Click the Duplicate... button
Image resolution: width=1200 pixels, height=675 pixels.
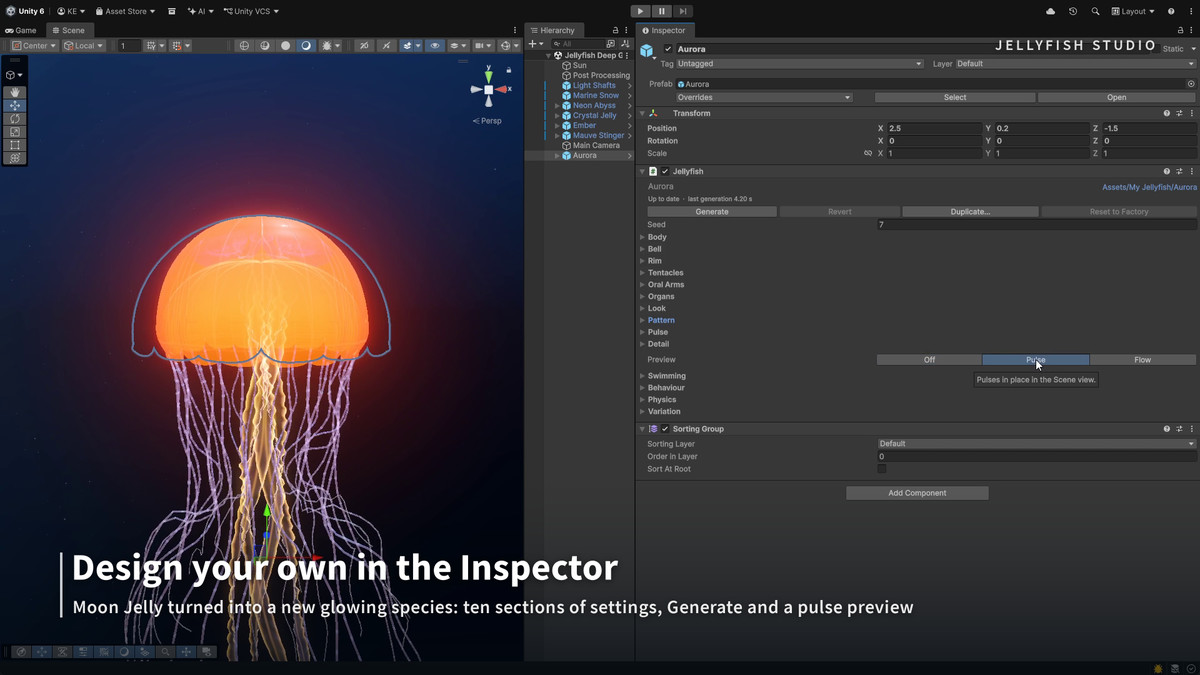970,212
